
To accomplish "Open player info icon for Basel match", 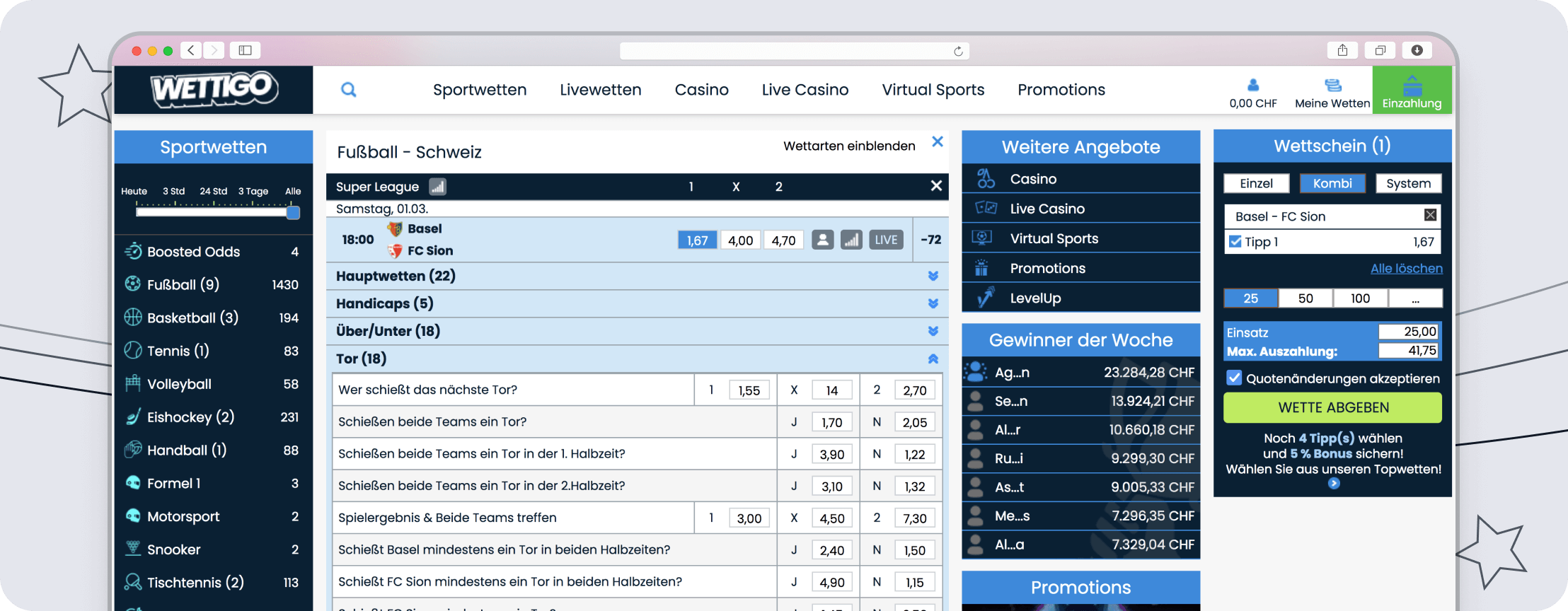I will tap(822, 240).
